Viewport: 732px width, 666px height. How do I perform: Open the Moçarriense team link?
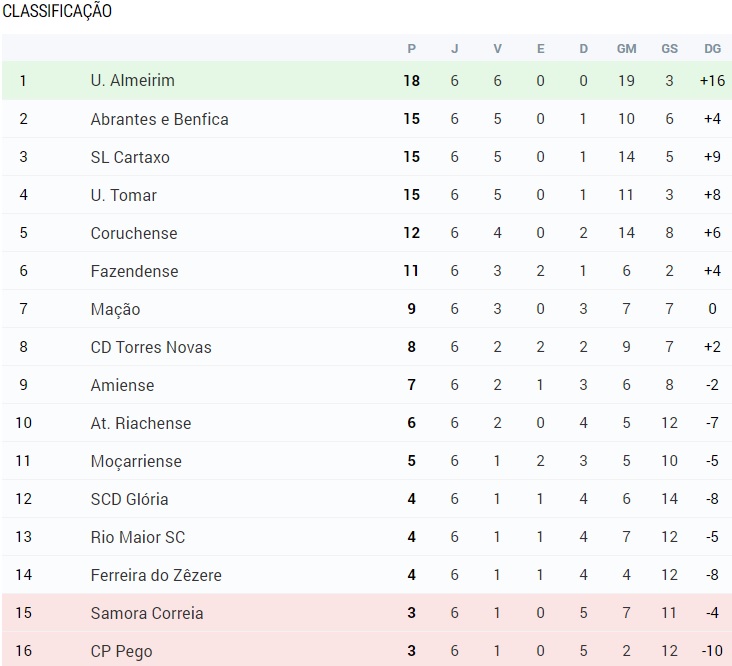tap(136, 461)
